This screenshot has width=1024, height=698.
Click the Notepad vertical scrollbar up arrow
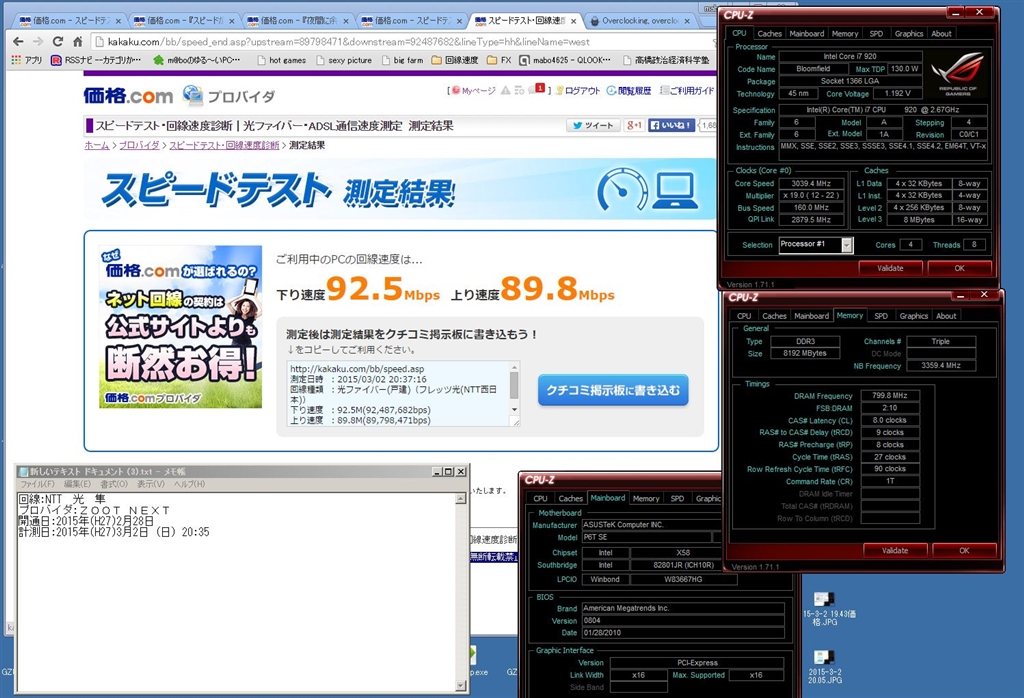[460, 499]
